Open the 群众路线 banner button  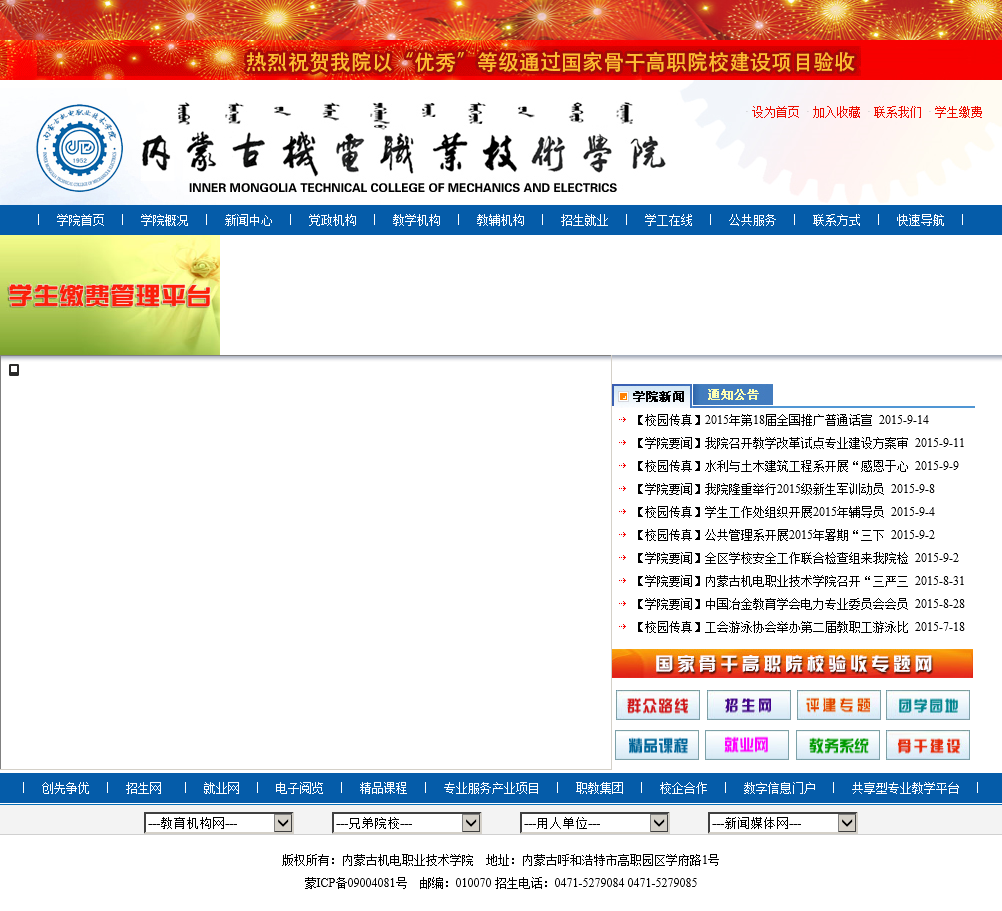click(658, 705)
